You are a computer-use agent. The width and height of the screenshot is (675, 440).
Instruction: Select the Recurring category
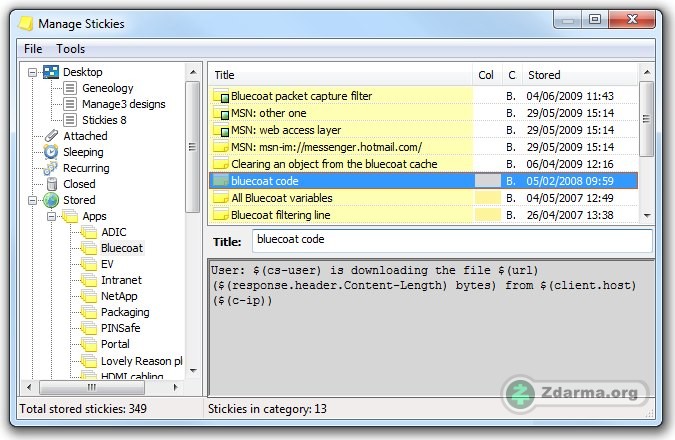click(86, 168)
